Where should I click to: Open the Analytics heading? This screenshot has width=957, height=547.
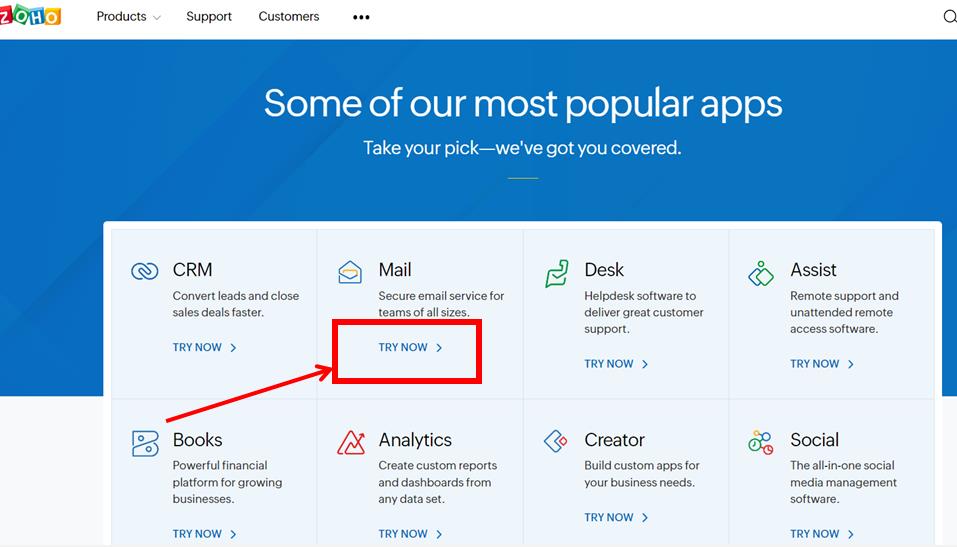[x=415, y=440]
